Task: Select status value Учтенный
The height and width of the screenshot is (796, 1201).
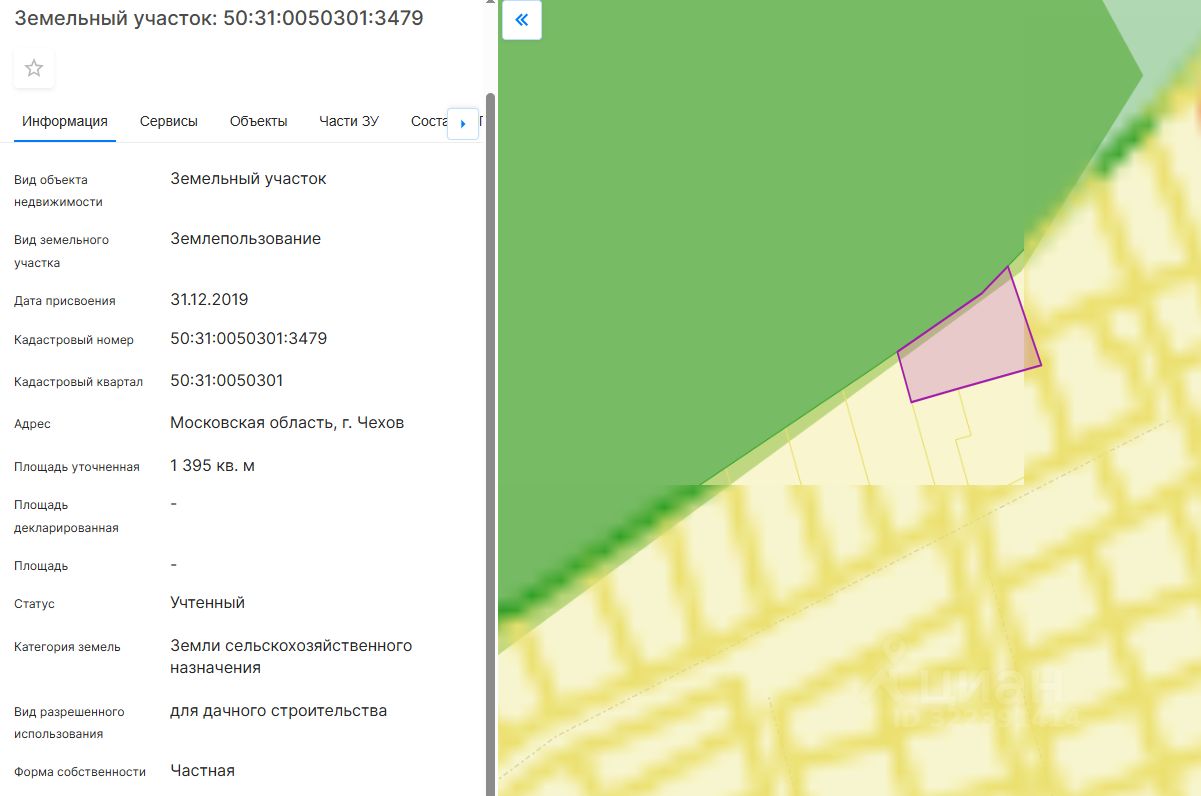Action: tap(208, 603)
